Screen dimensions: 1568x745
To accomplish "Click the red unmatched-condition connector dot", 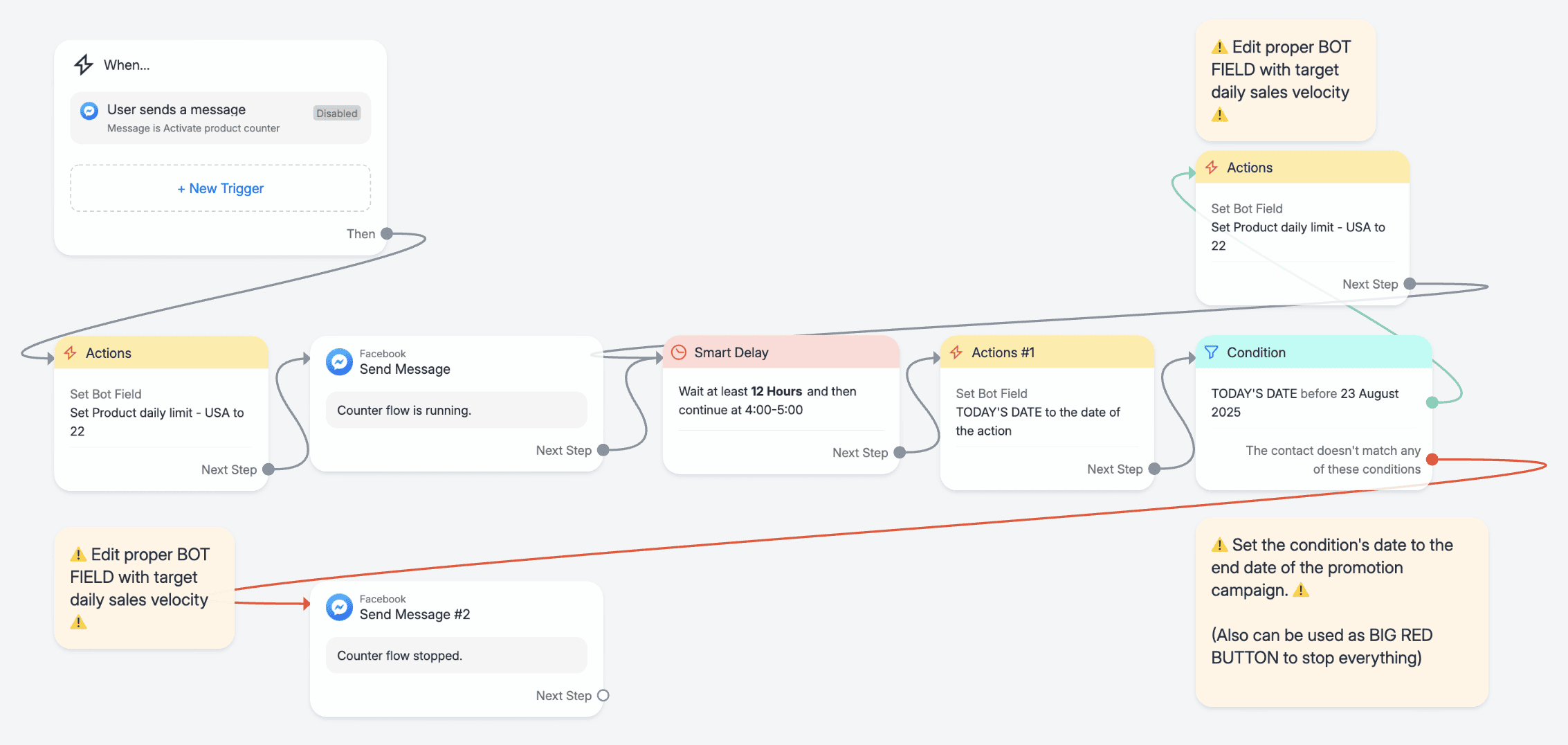I will point(1432,459).
